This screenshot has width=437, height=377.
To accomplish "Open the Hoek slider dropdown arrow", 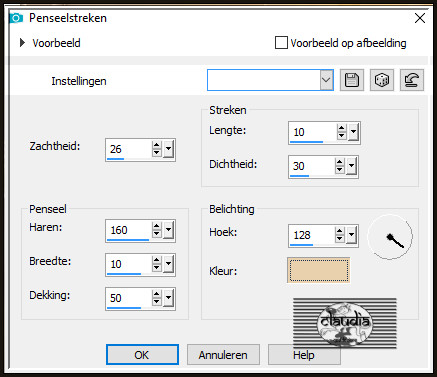I will pyautogui.click(x=351, y=235).
